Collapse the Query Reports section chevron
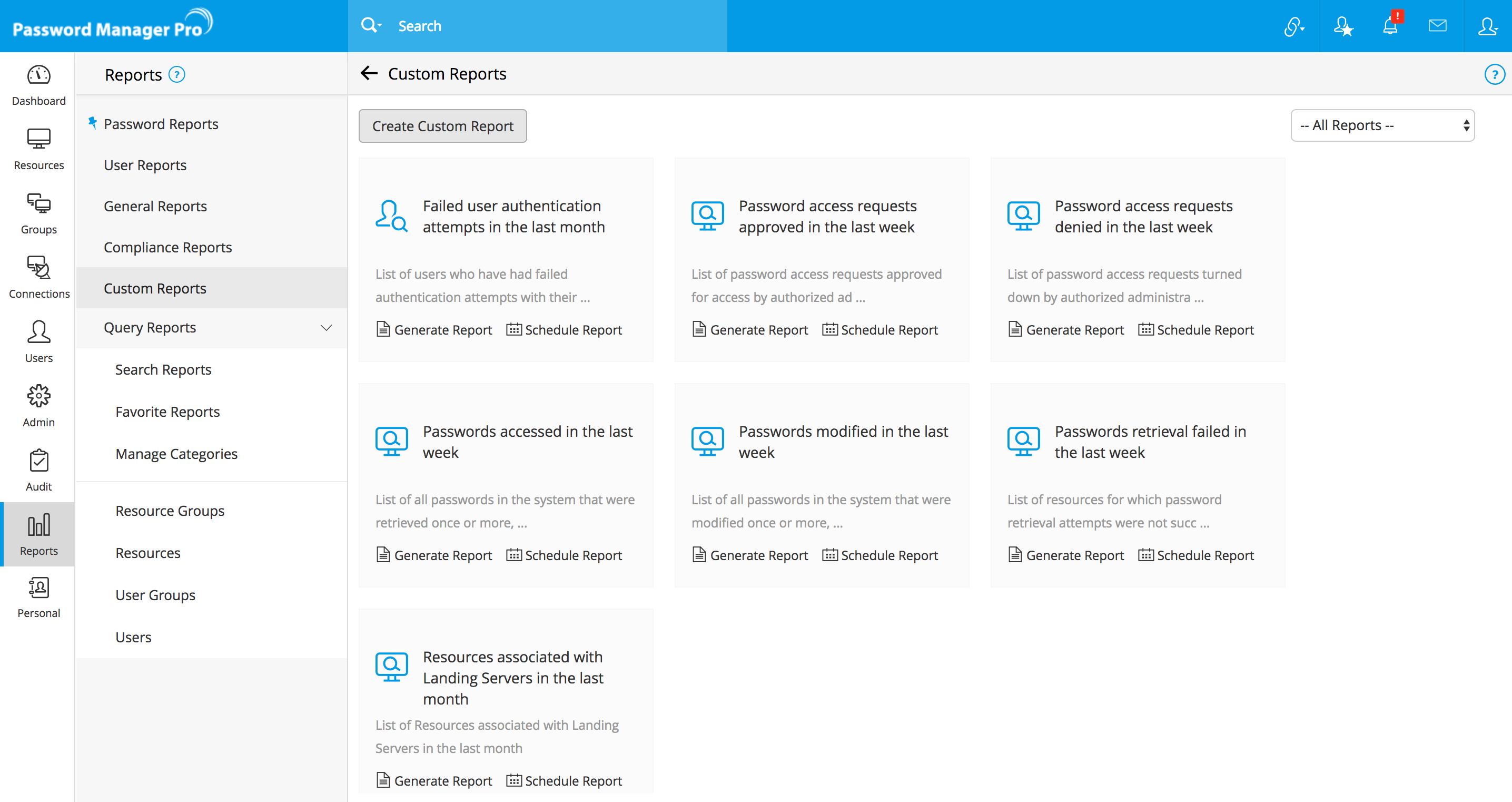 tap(326, 328)
